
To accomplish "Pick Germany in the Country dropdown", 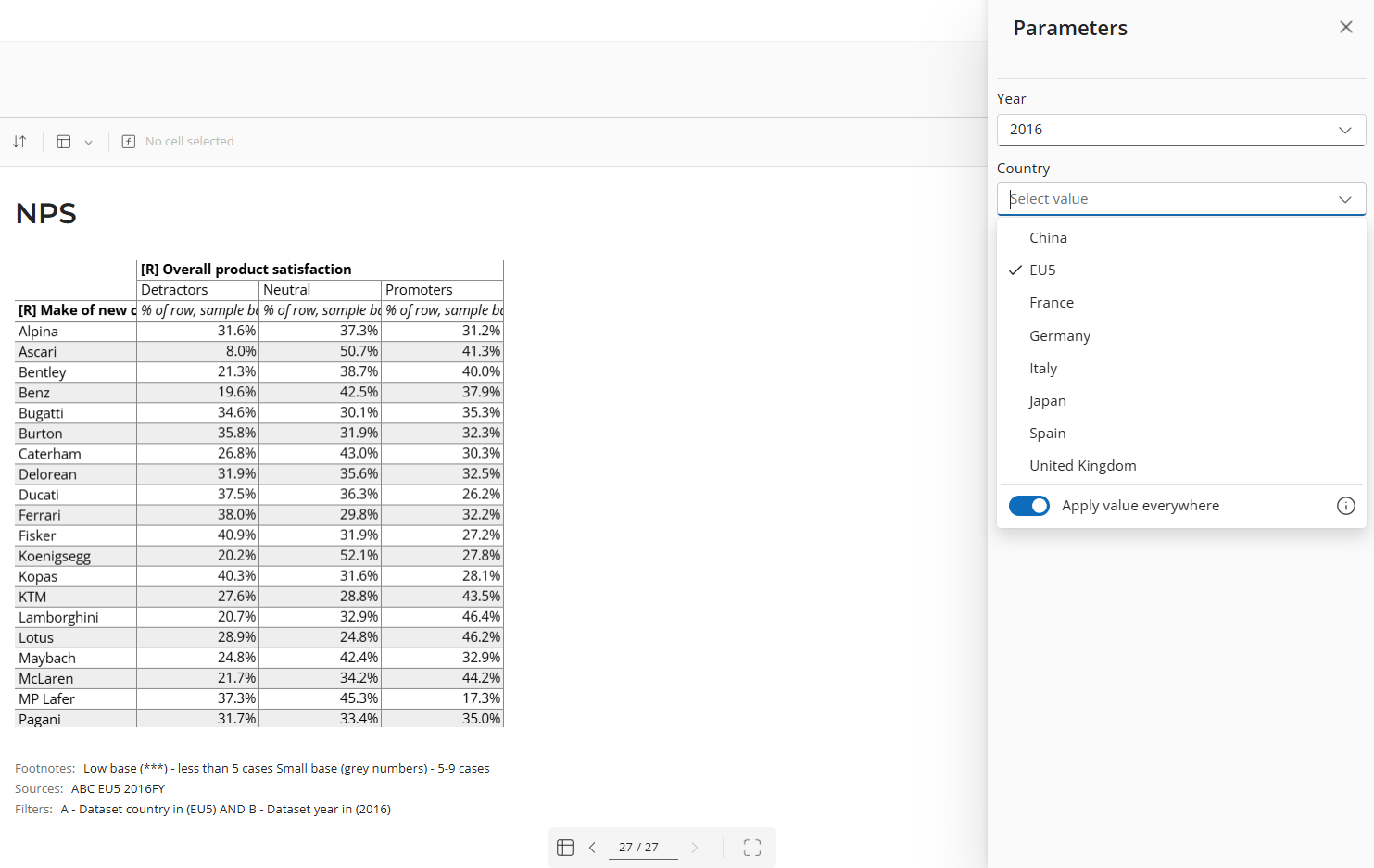I will (1181, 336).
